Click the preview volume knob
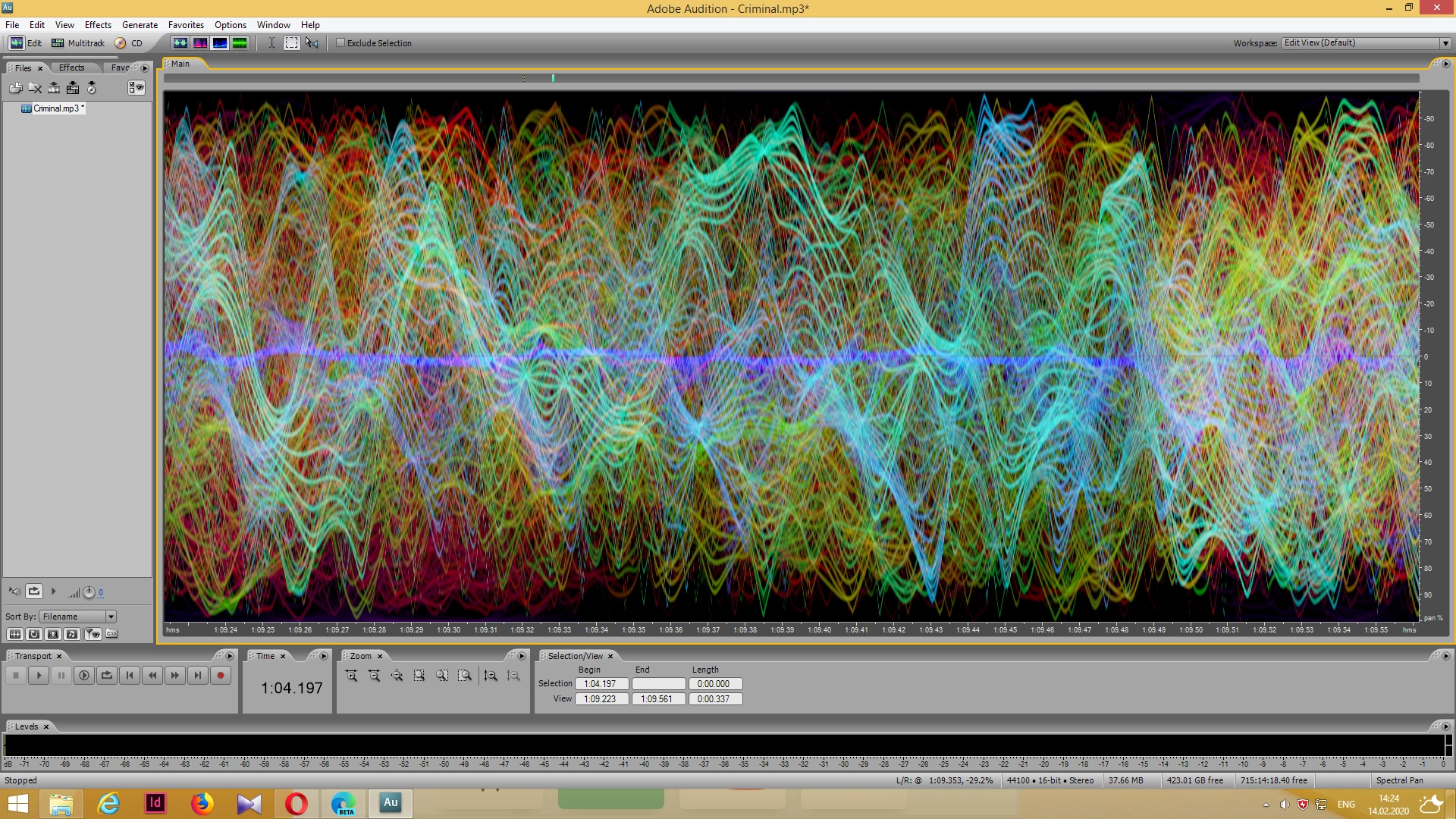 pyautogui.click(x=89, y=592)
